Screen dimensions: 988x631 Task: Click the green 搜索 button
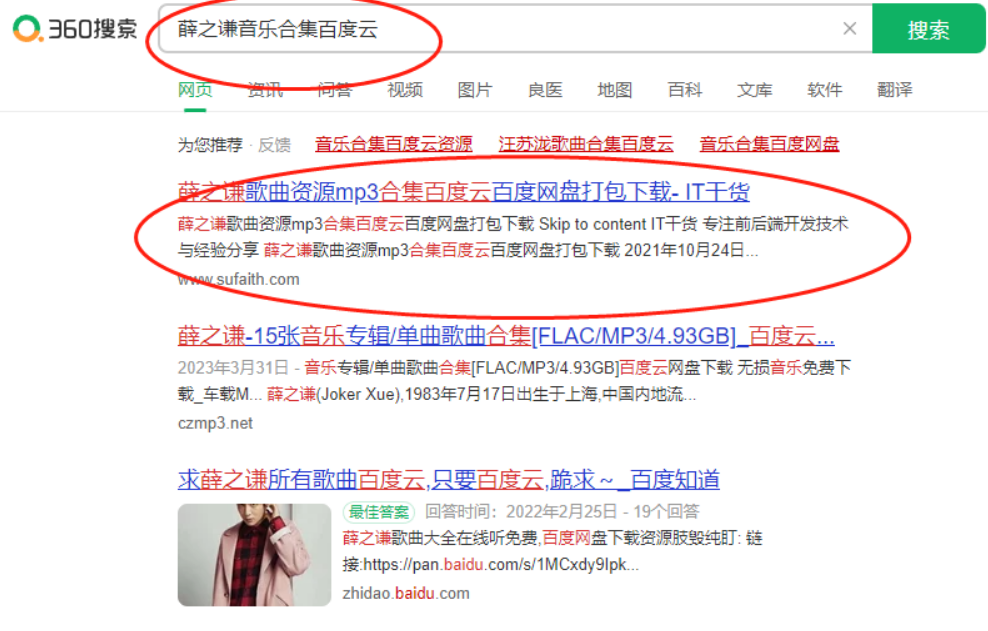coord(928,28)
